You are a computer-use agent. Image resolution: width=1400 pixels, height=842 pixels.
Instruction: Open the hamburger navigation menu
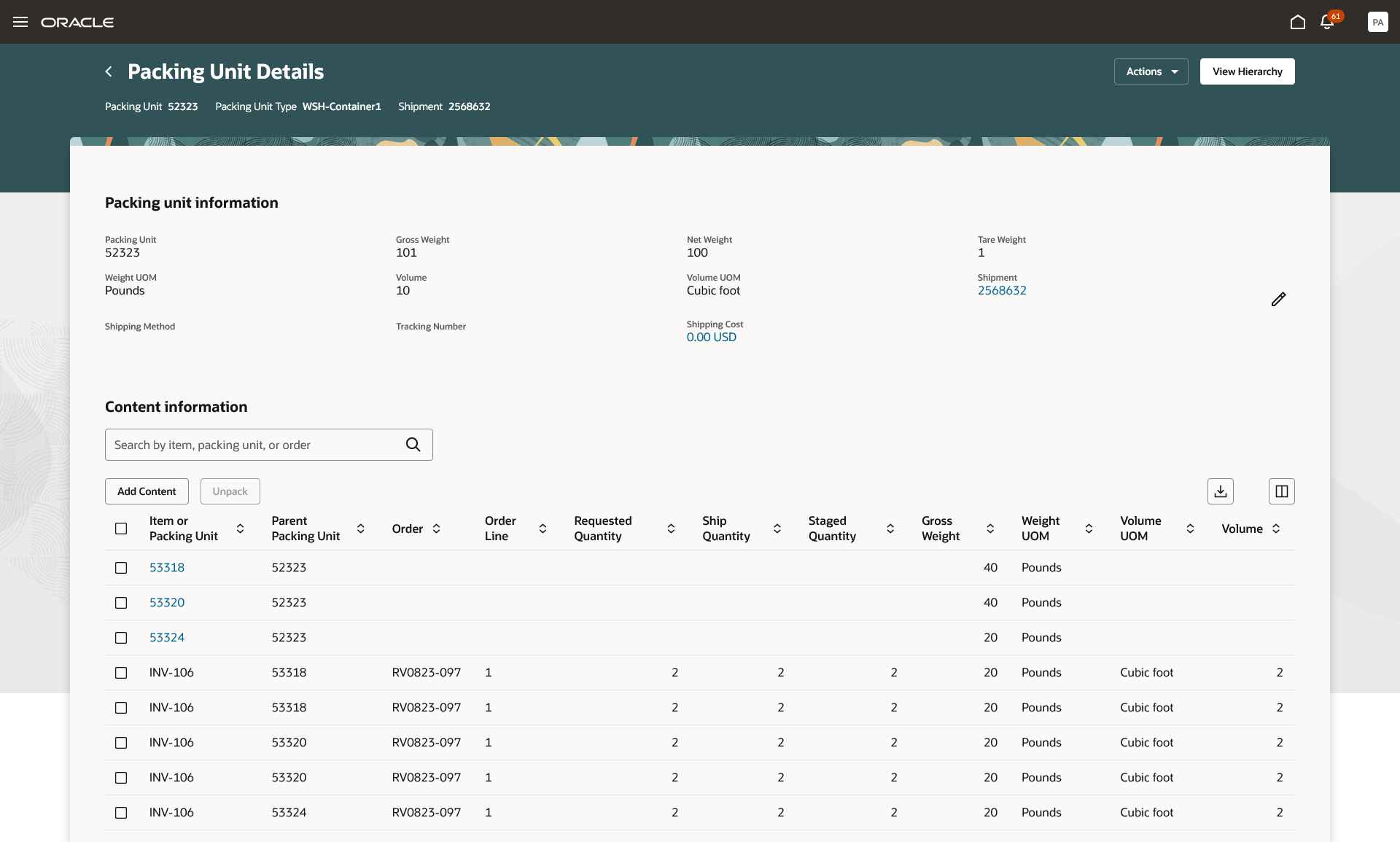[x=20, y=22]
